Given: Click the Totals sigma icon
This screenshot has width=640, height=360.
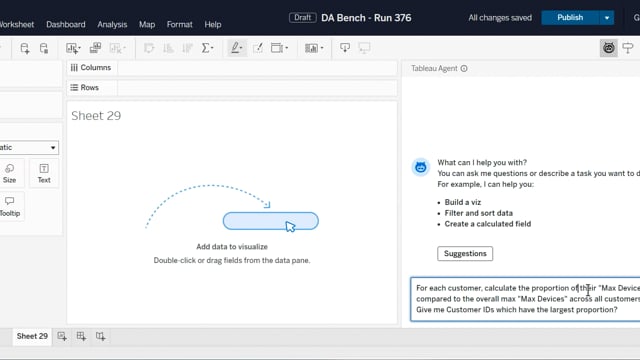Looking at the screenshot, I should click(x=205, y=48).
